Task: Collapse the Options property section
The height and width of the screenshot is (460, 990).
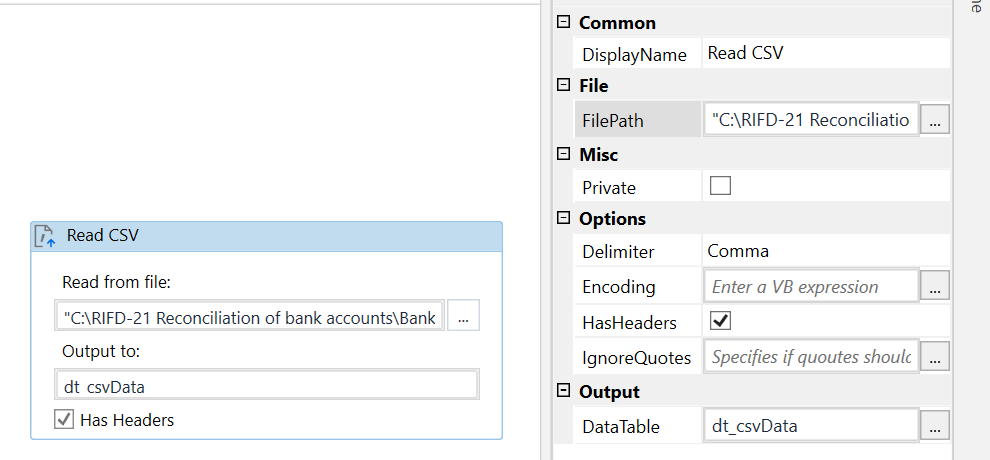Action: pos(564,218)
